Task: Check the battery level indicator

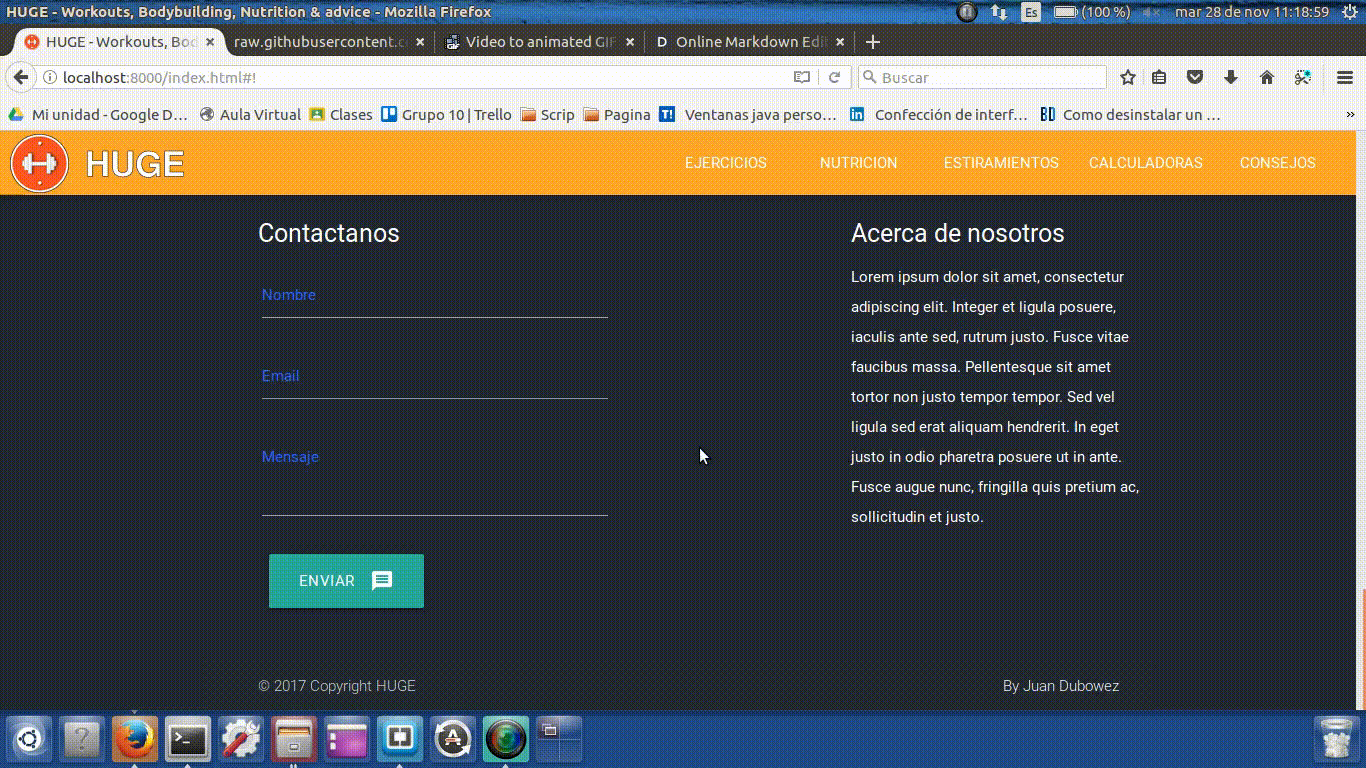Action: click(x=1064, y=12)
